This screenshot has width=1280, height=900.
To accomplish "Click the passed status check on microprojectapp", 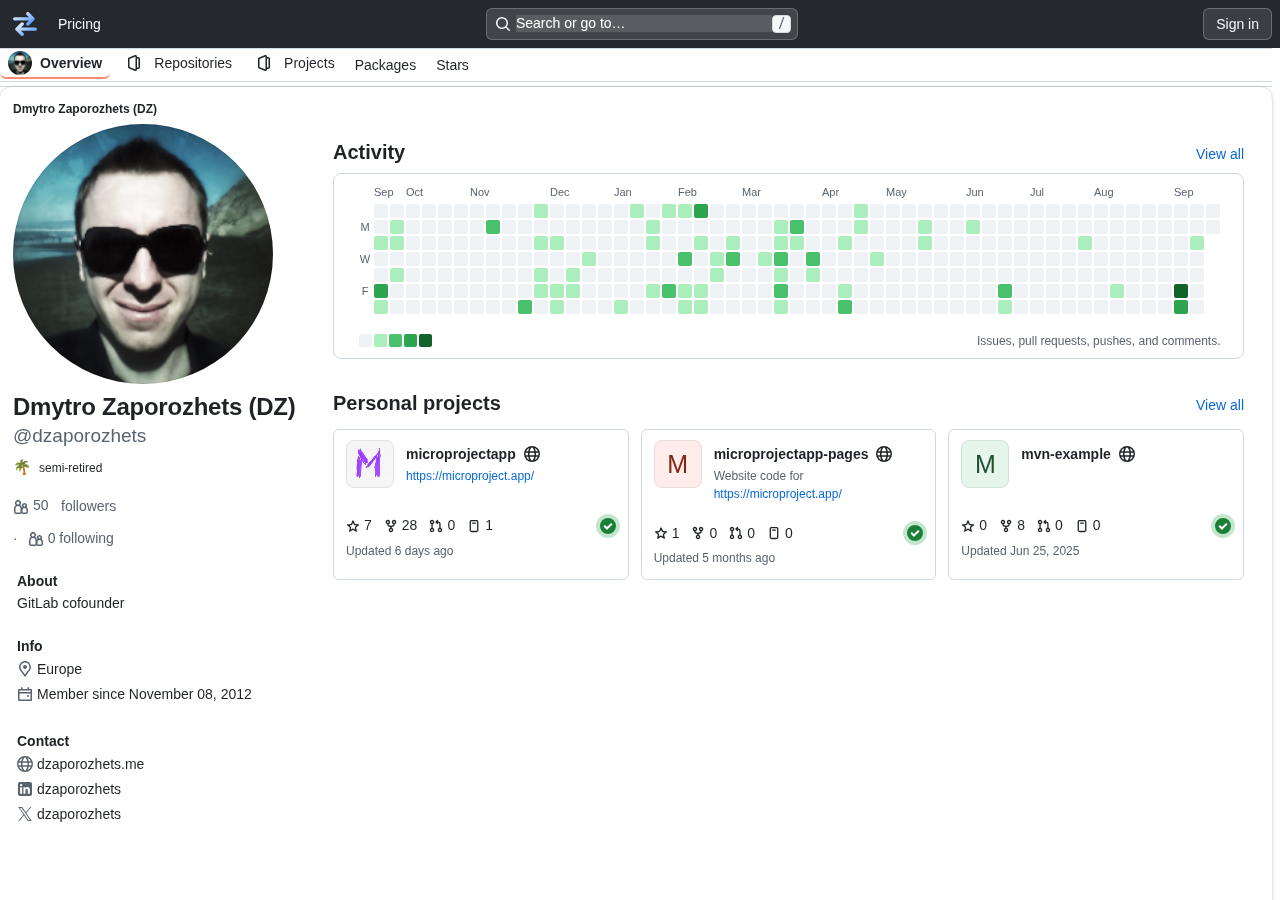I will pos(608,526).
